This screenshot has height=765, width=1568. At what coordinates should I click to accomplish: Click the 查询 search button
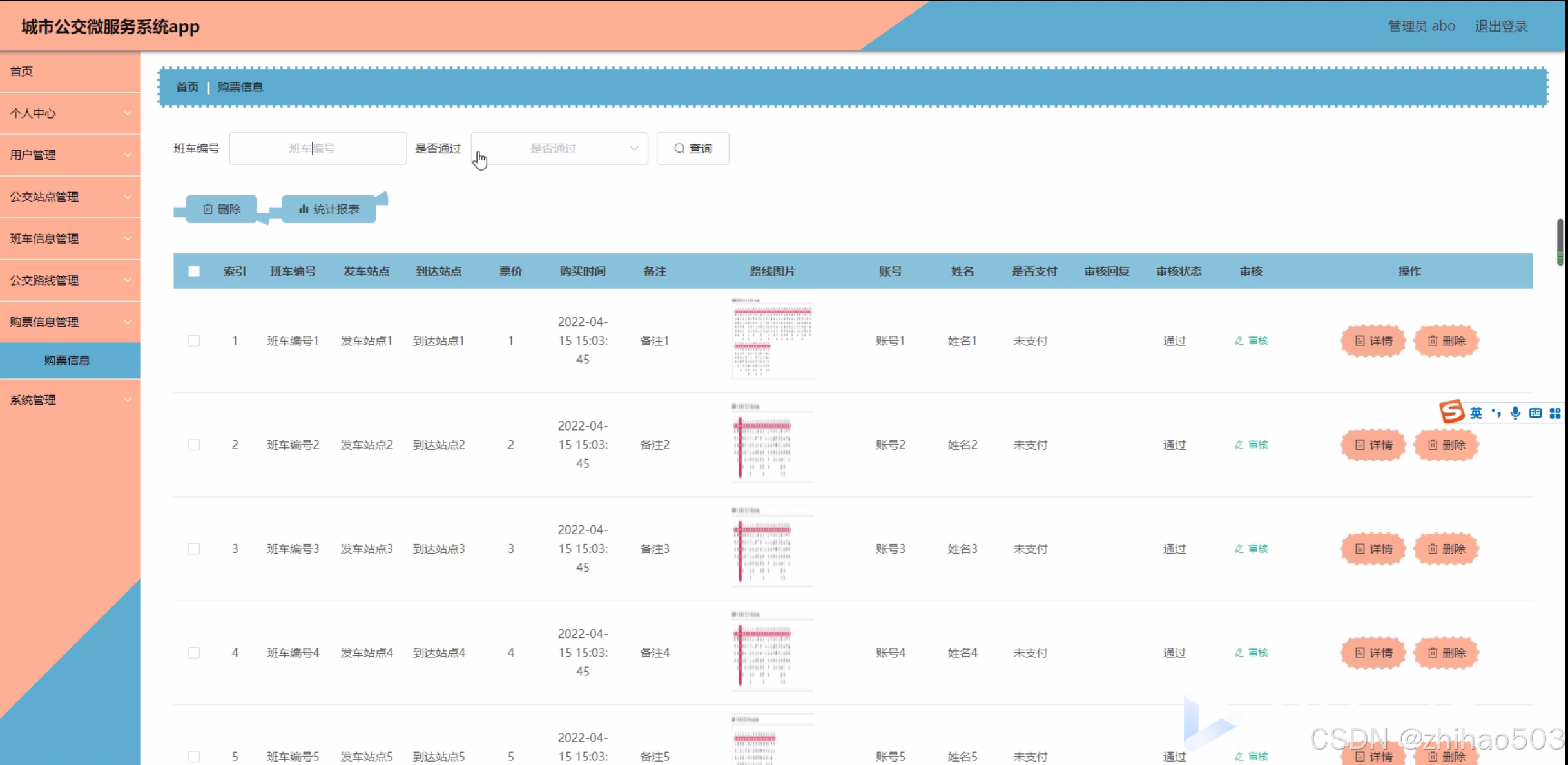693,149
